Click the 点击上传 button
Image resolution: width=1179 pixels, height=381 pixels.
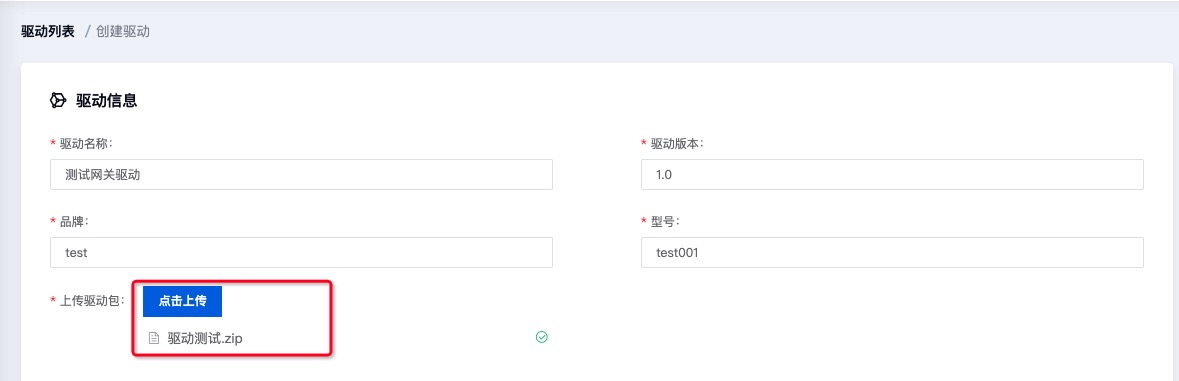182,301
